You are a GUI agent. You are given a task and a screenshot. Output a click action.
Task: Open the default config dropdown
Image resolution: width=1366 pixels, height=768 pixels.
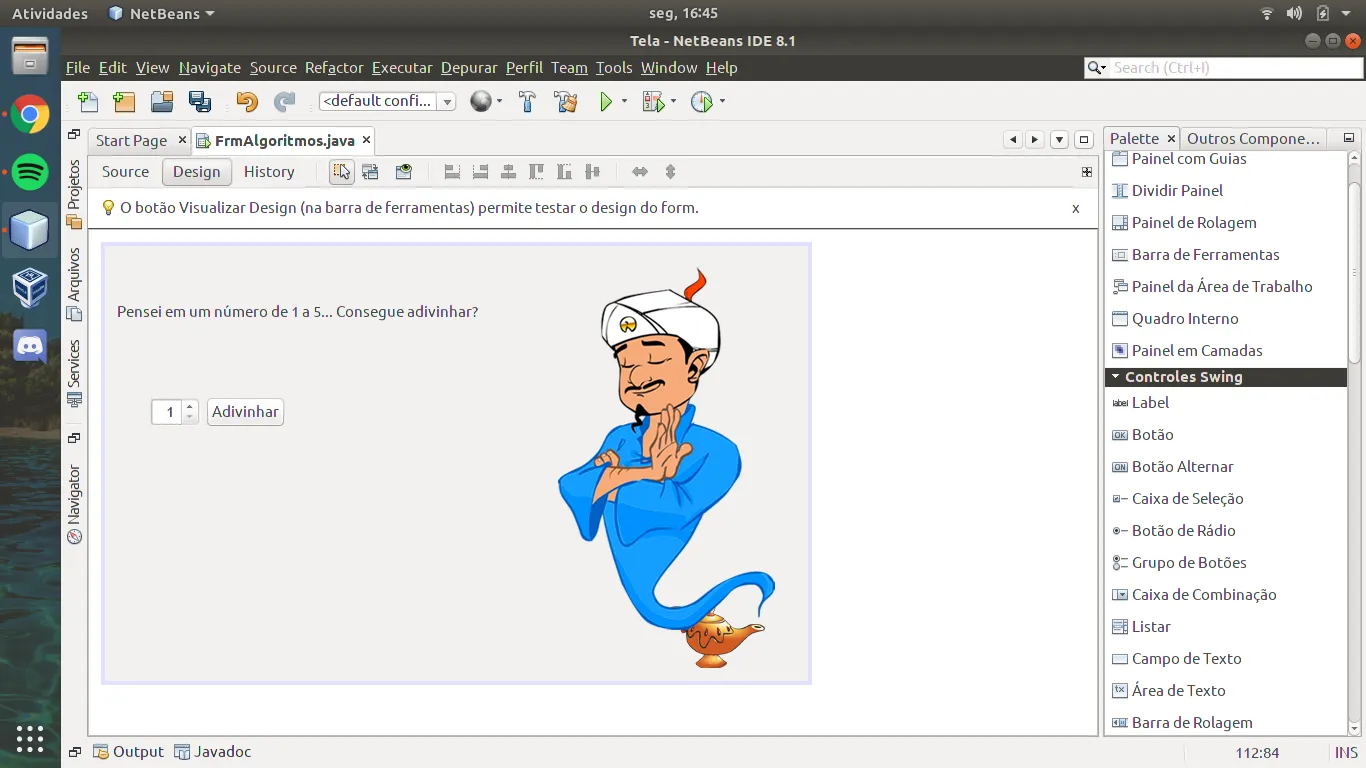(447, 102)
